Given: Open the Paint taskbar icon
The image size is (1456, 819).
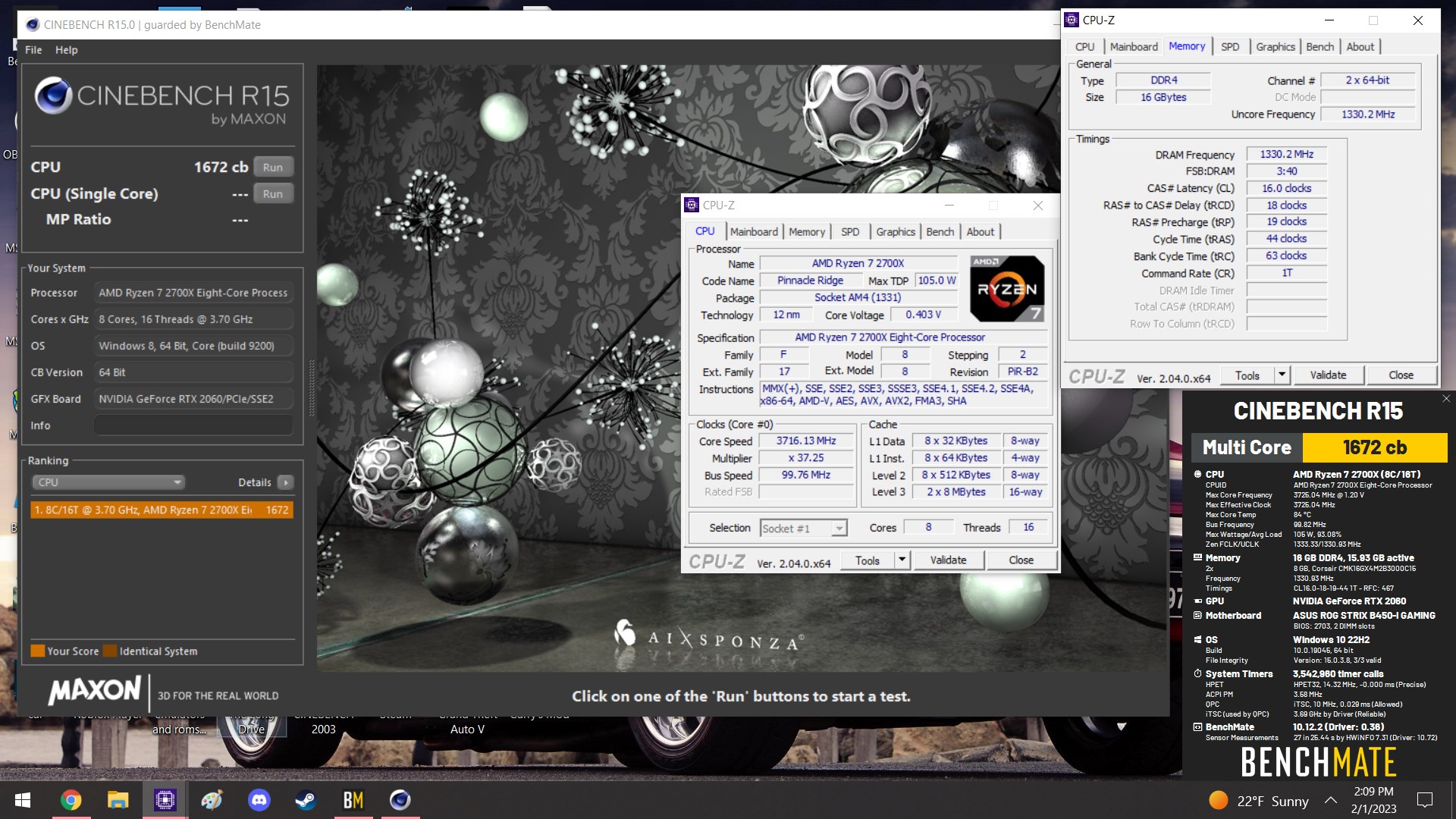Looking at the screenshot, I should click(x=212, y=800).
